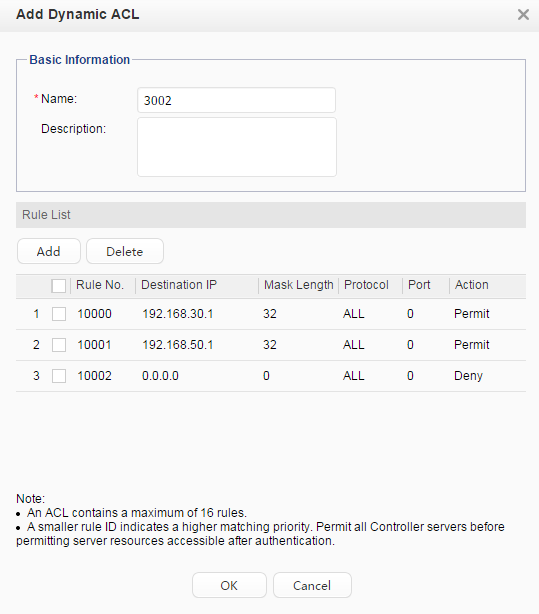Confirm the ACL with OK
Screen dimensions: 539x614
[229, 585]
